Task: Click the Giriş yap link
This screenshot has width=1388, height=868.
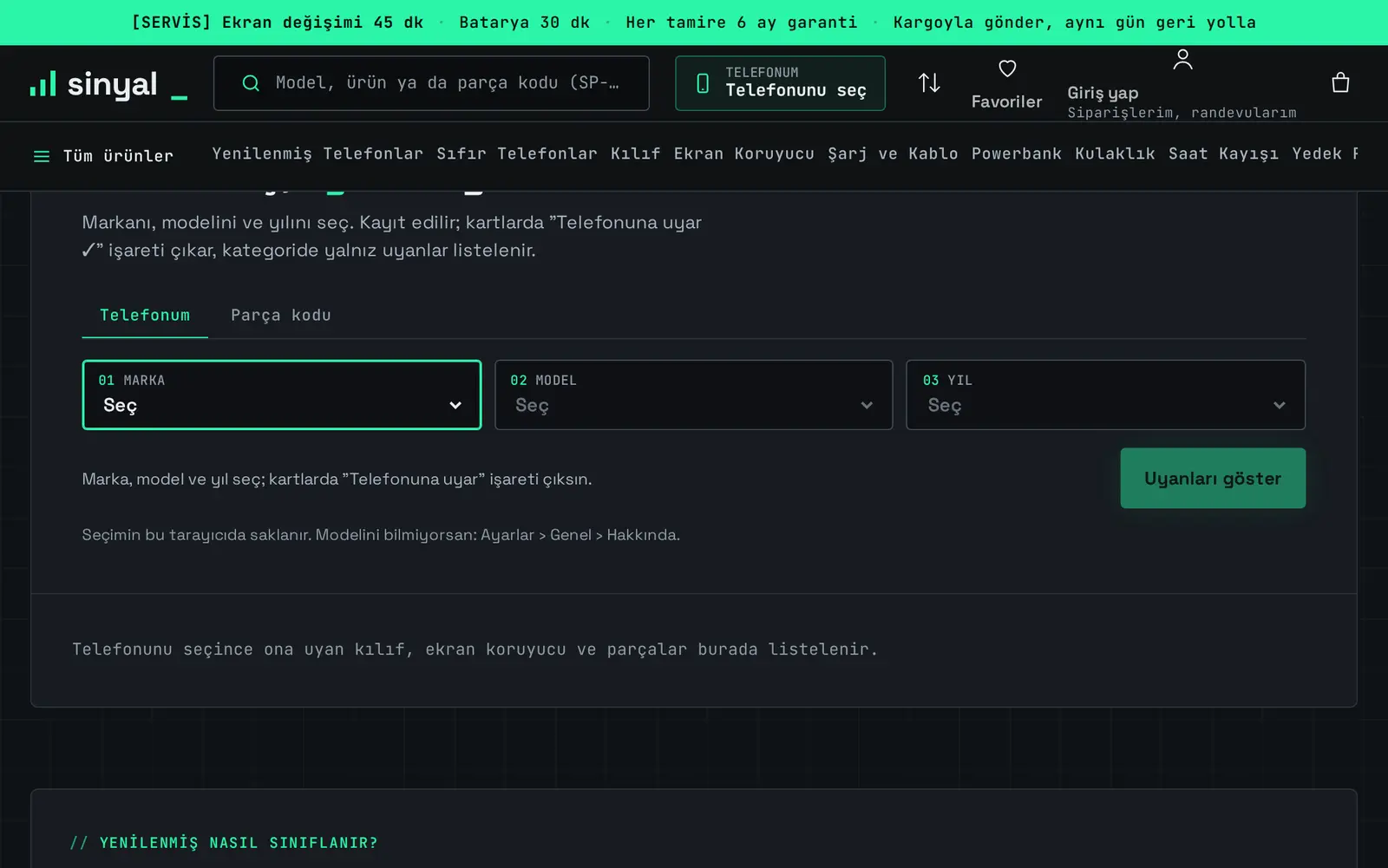Action: 1103,93
